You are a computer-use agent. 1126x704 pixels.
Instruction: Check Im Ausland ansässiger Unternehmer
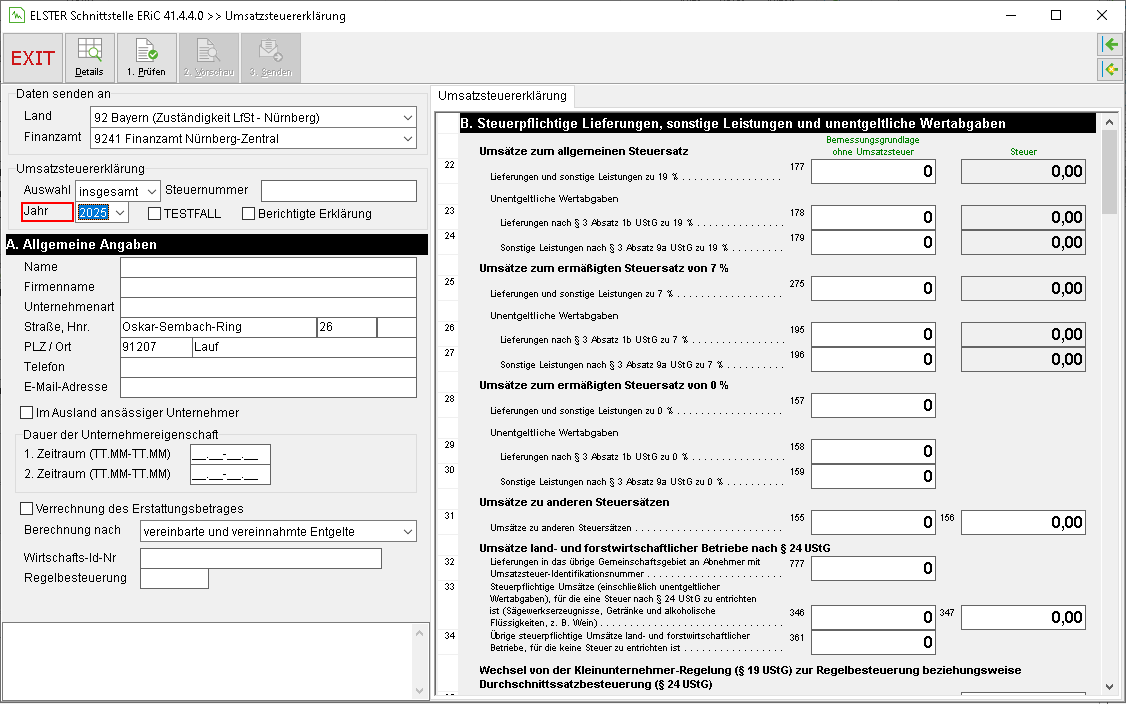coord(27,412)
